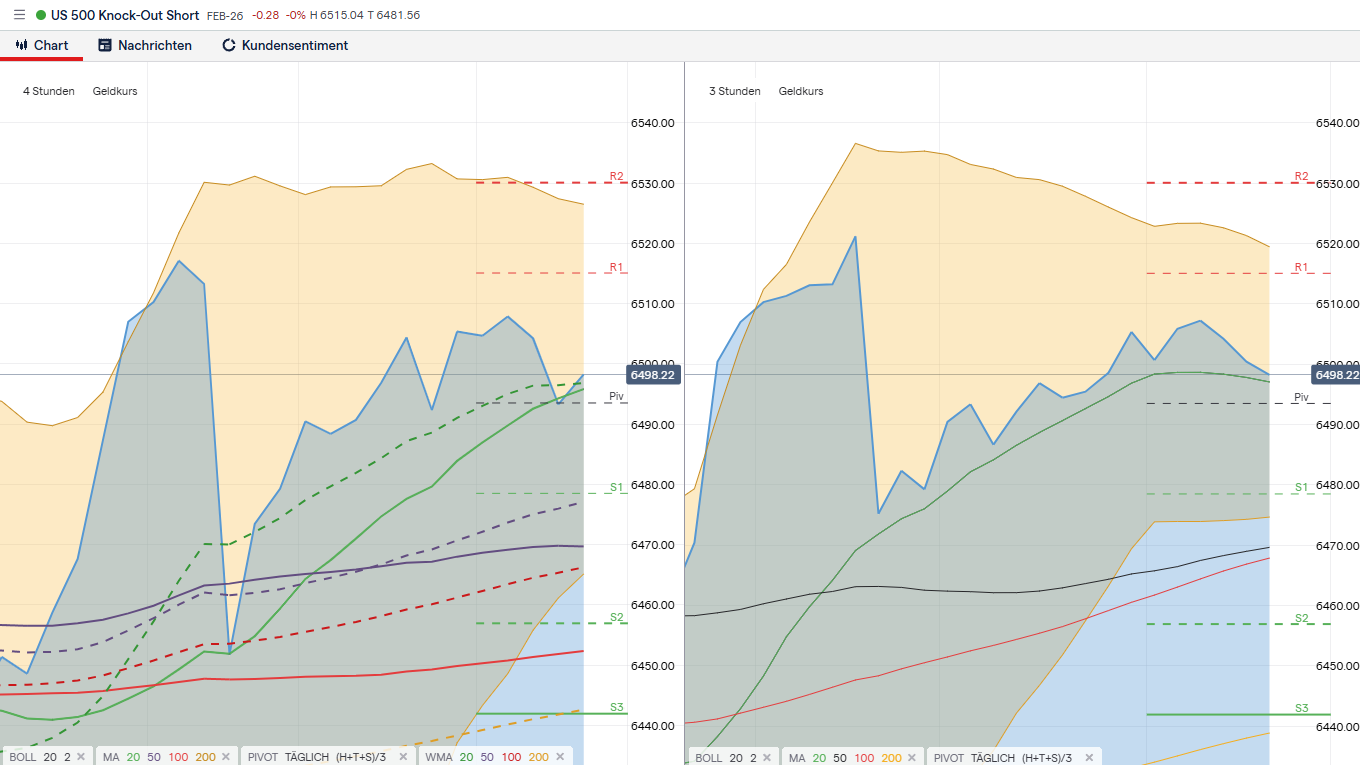Remove MA indicator from right chart
The width and height of the screenshot is (1360, 765).
point(912,757)
